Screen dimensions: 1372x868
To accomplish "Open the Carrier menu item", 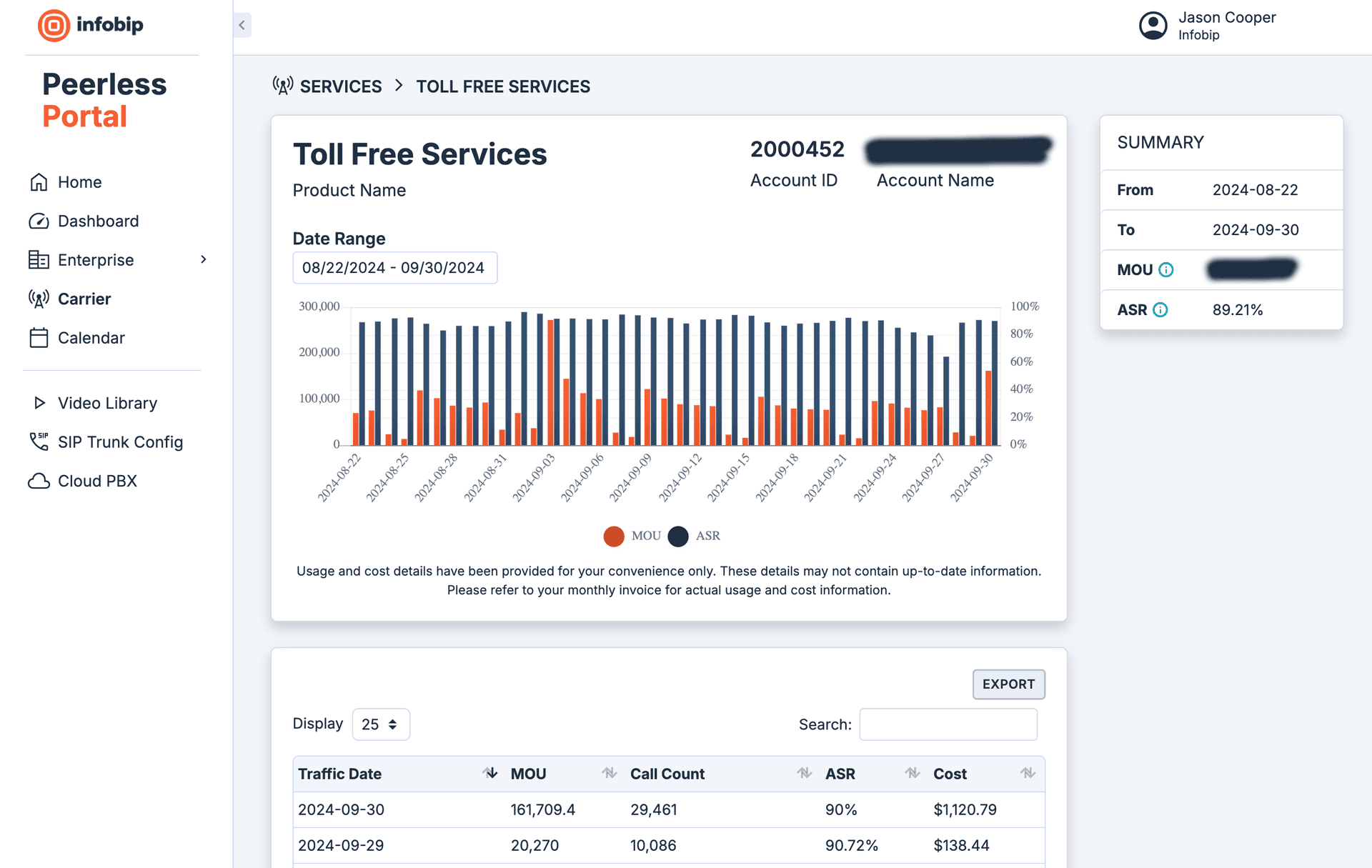I will click(x=84, y=299).
